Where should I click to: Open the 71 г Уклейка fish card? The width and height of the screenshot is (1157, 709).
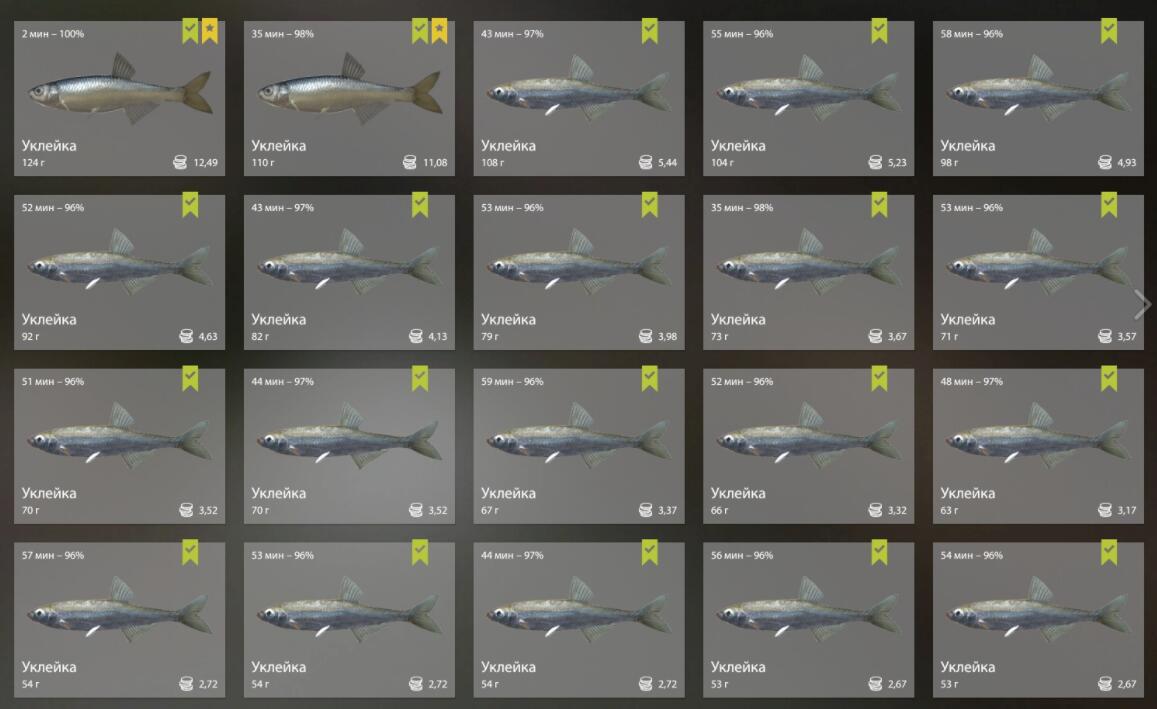(x=1037, y=272)
